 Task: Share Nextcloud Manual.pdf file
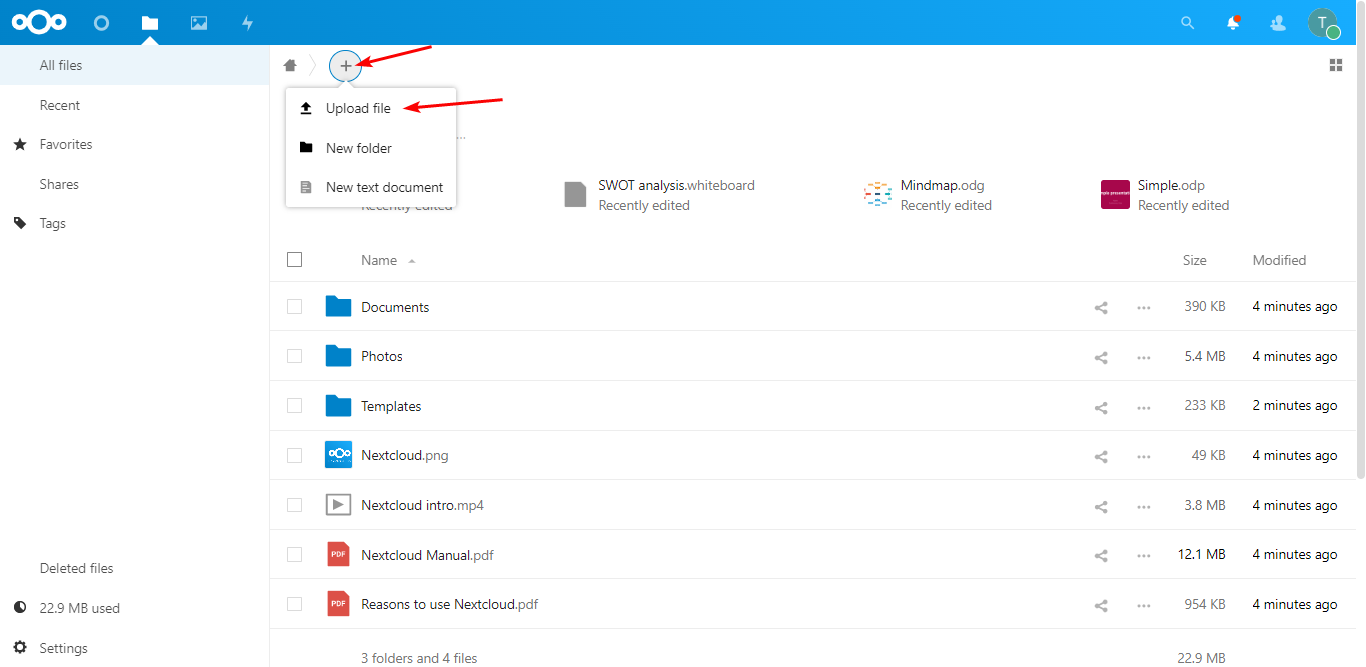(x=1101, y=555)
